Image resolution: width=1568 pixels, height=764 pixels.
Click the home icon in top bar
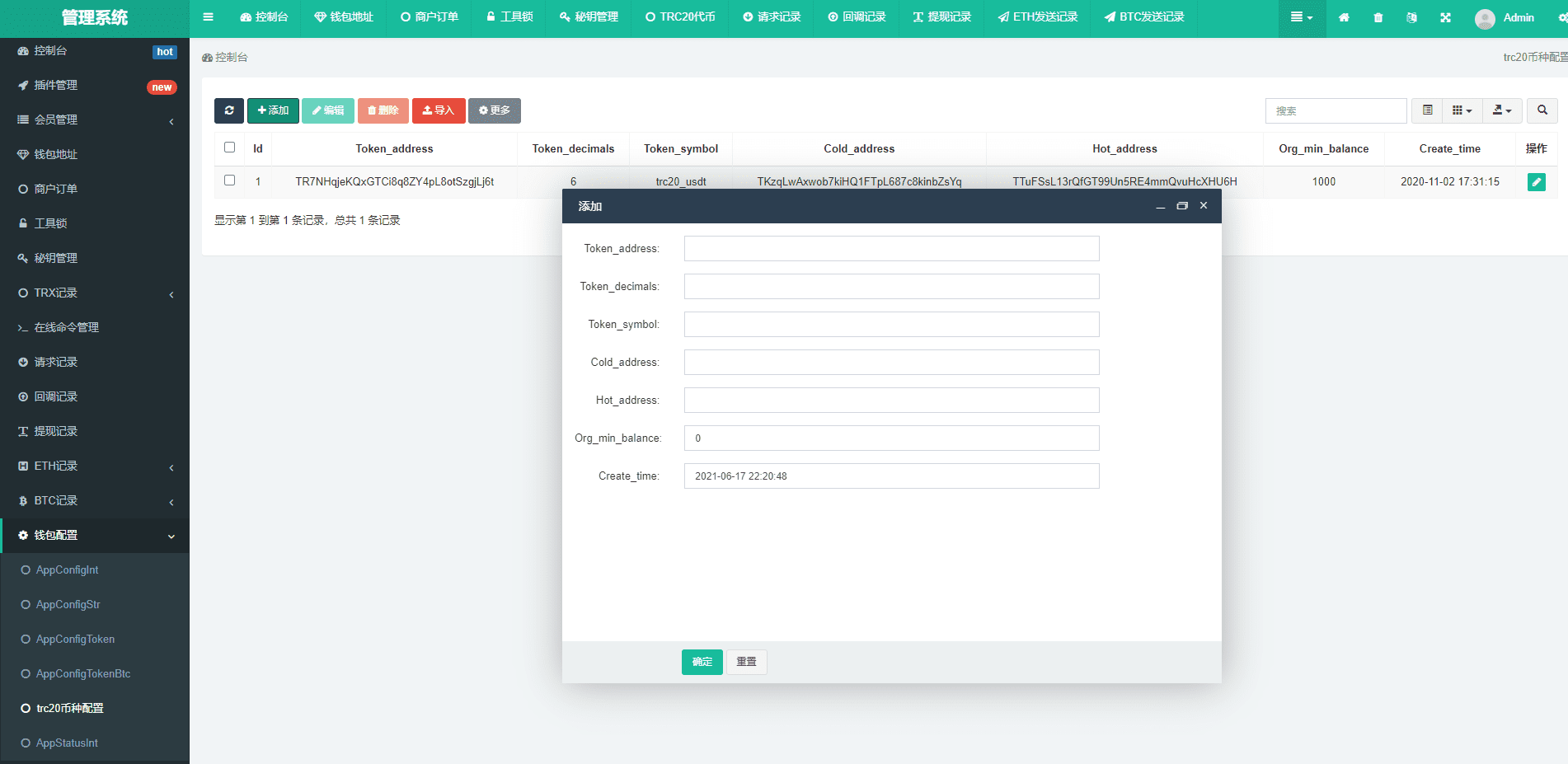(x=1344, y=17)
